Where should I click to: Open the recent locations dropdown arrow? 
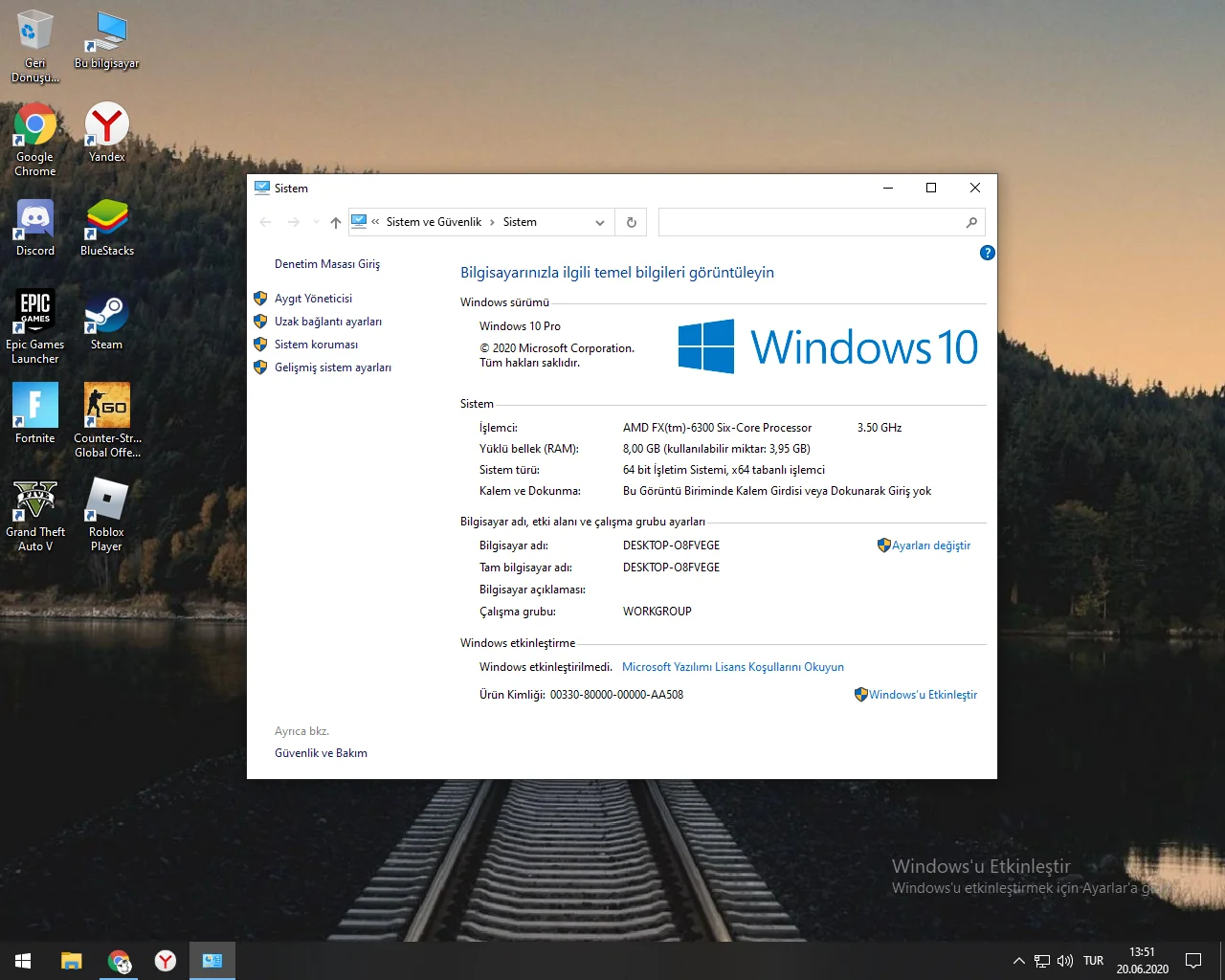[316, 222]
